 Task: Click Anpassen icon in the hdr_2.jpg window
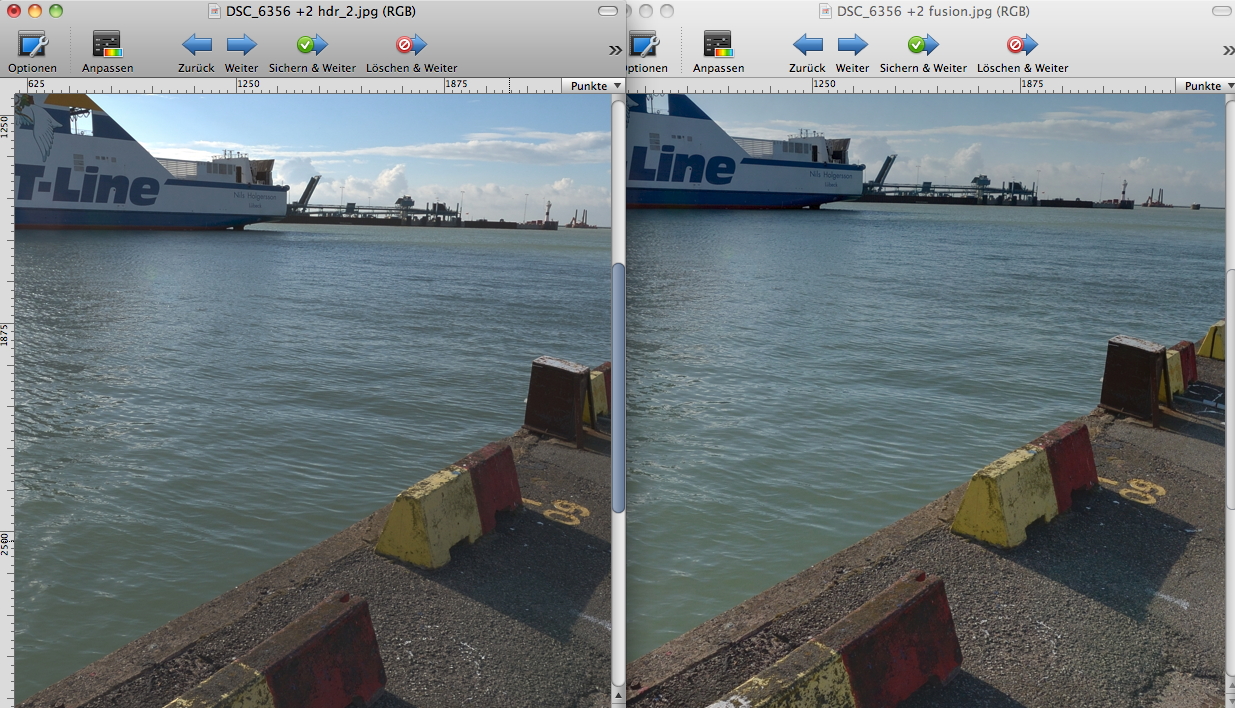(107, 45)
